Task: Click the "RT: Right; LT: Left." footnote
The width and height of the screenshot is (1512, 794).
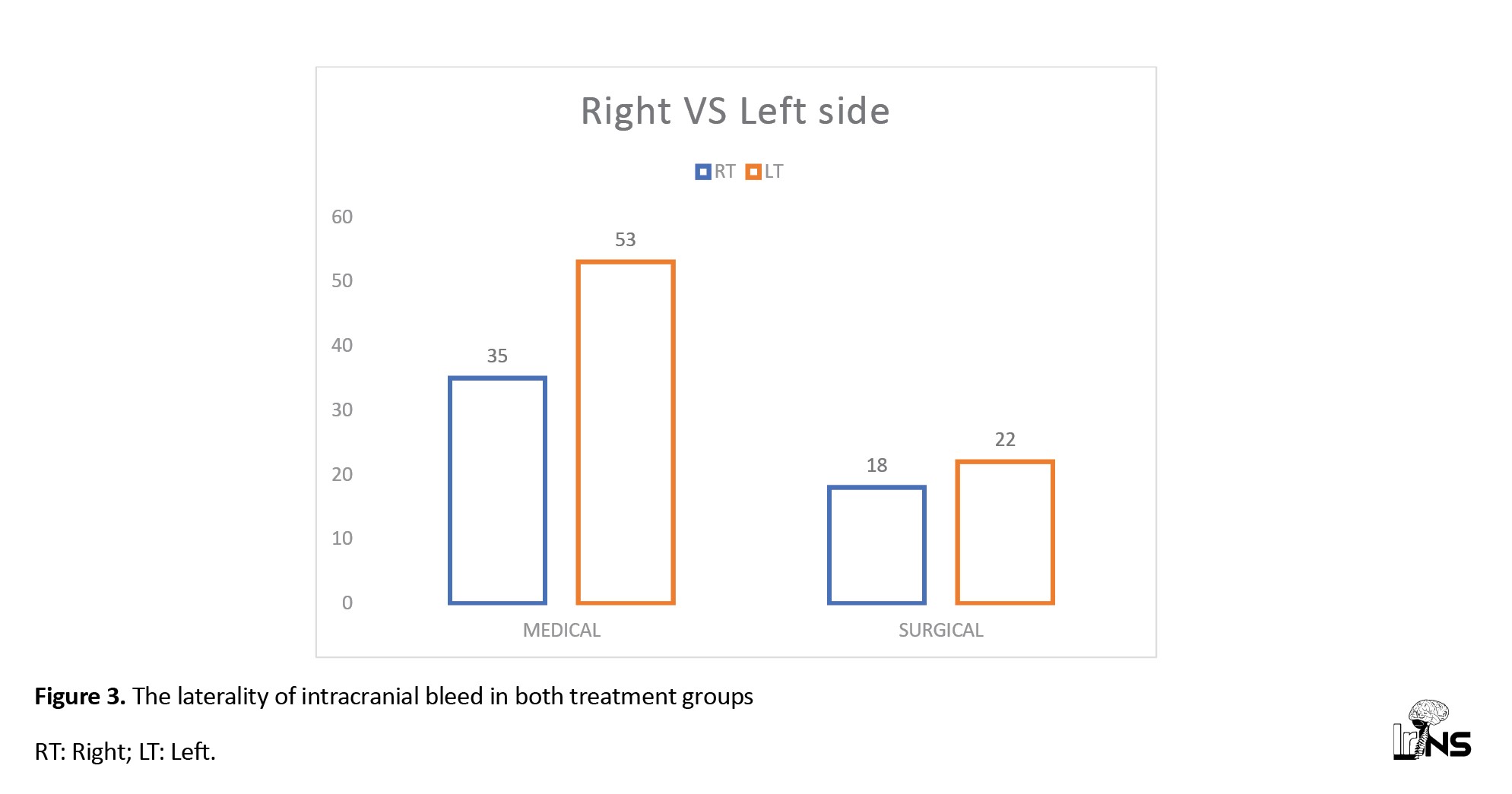Action: [125, 751]
